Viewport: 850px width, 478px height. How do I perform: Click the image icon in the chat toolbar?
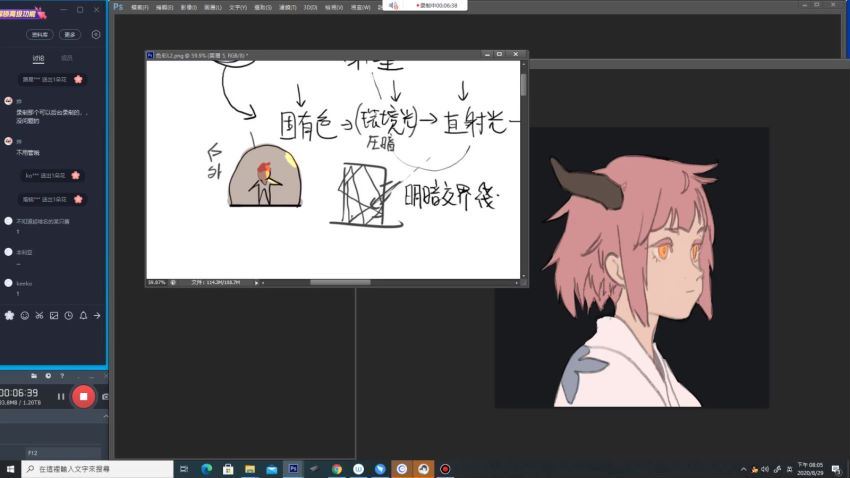[54, 315]
